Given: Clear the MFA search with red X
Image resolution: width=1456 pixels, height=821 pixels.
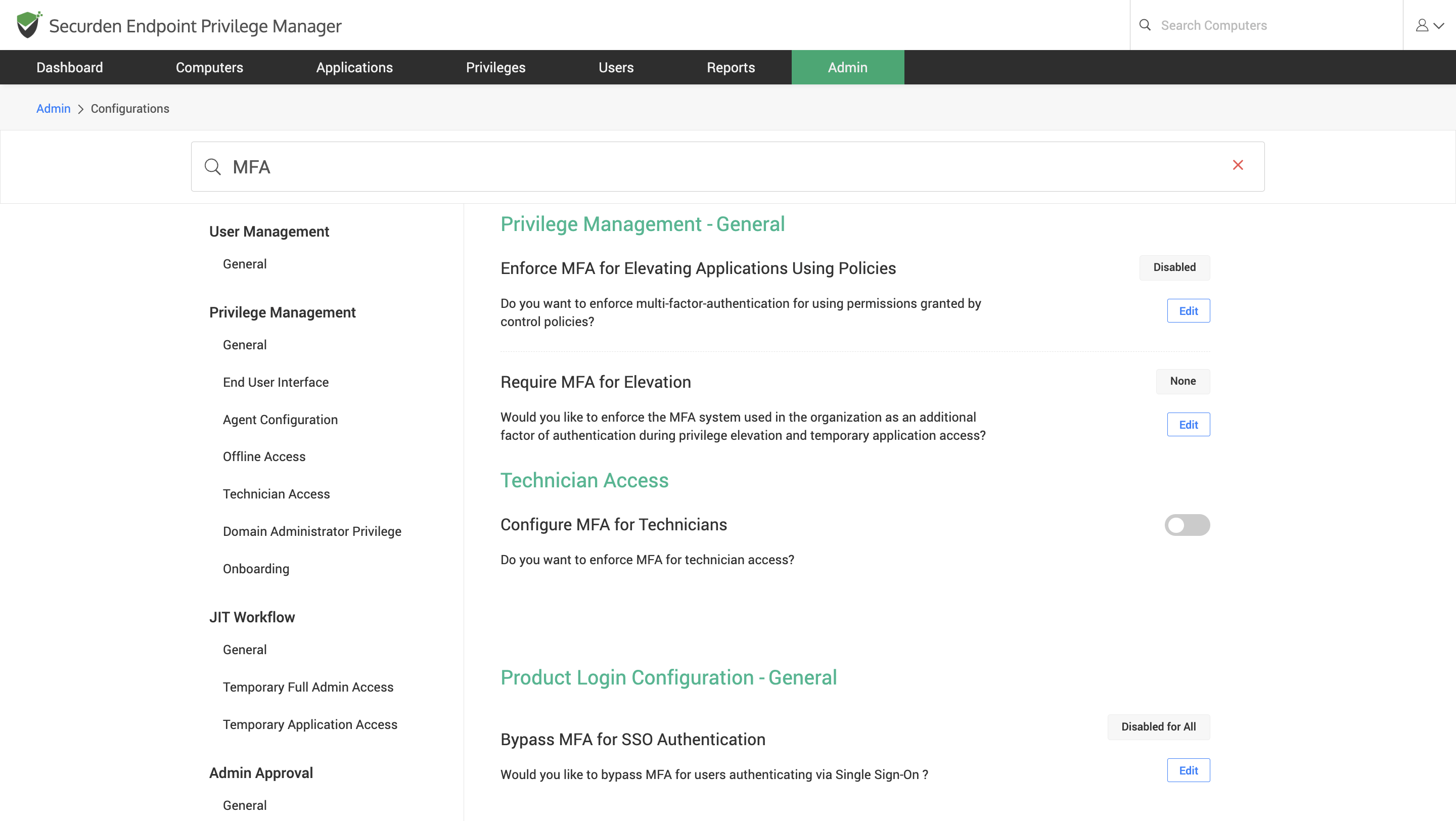Looking at the screenshot, I should 1238,165.
